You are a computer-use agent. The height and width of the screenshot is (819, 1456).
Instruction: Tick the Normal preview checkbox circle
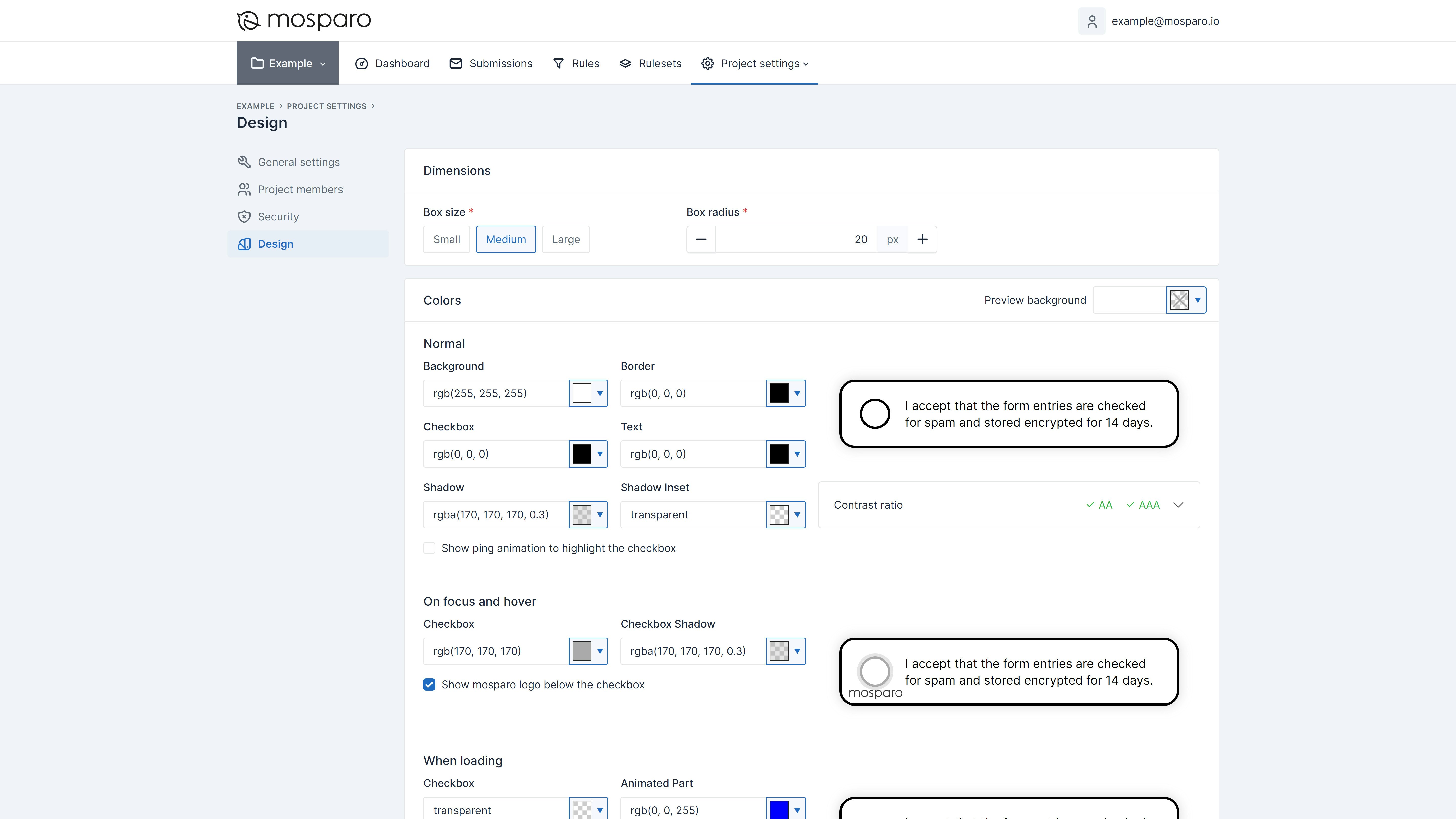coord(875,414)
